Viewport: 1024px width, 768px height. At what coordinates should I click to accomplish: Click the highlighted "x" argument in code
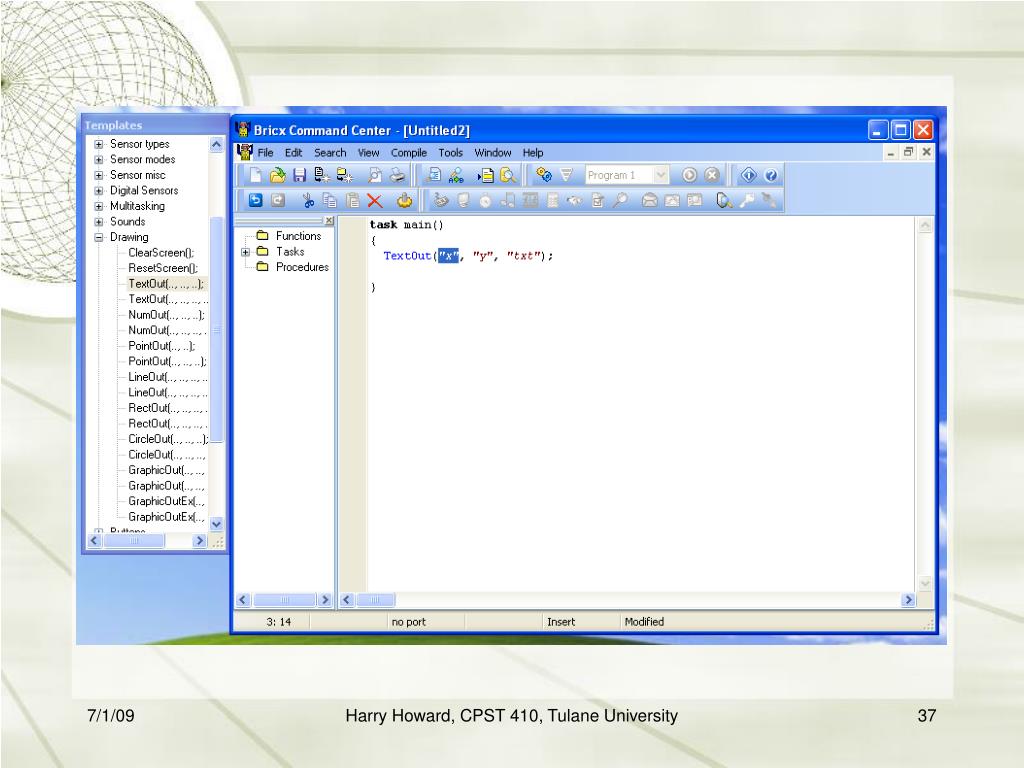click(448, 256)
